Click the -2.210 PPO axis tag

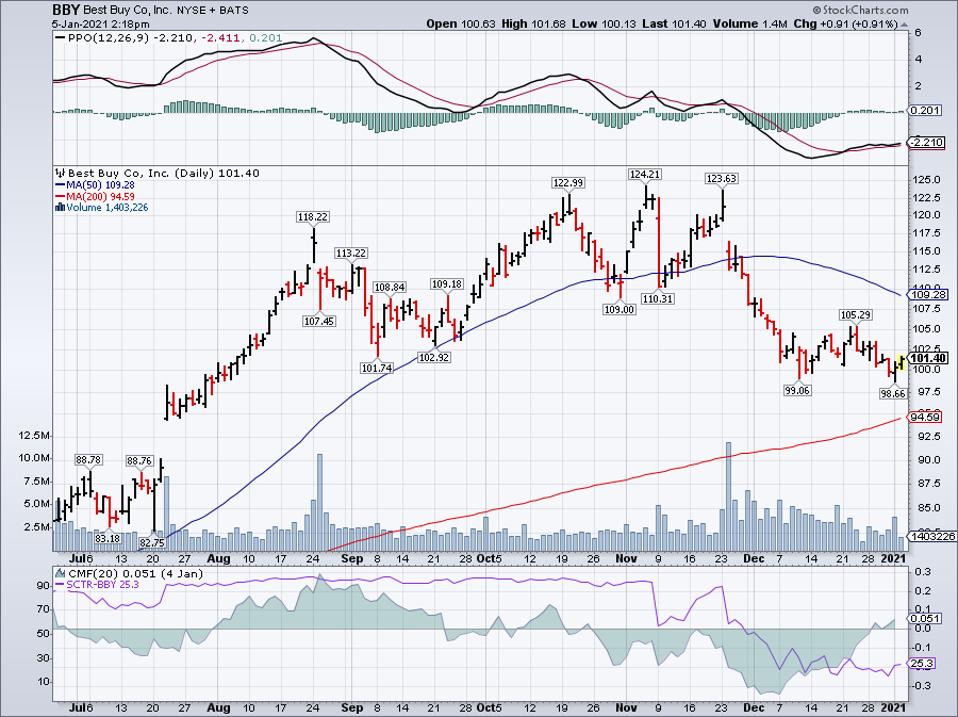pyautogui.click(x=927, y=143)
